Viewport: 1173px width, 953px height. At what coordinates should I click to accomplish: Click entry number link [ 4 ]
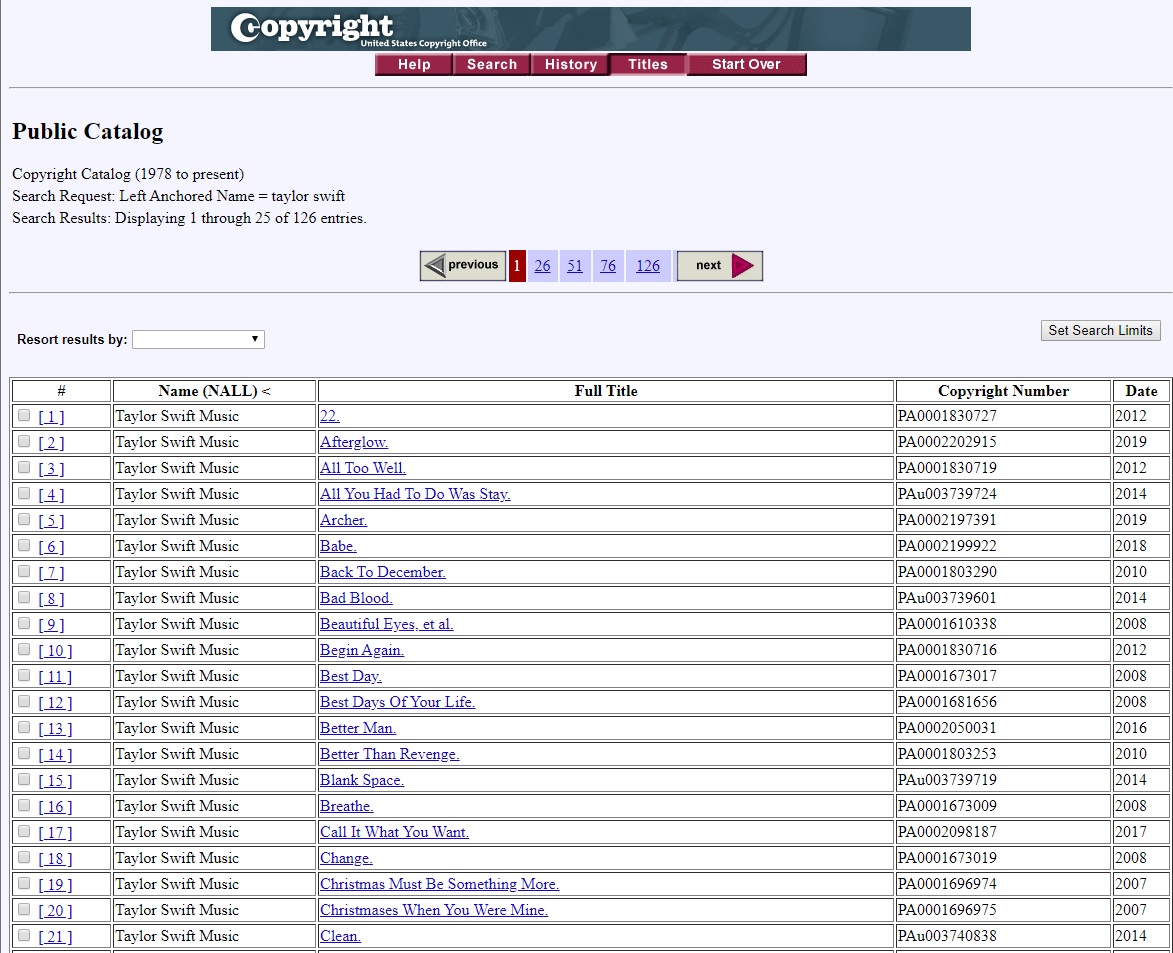[52, 494]
